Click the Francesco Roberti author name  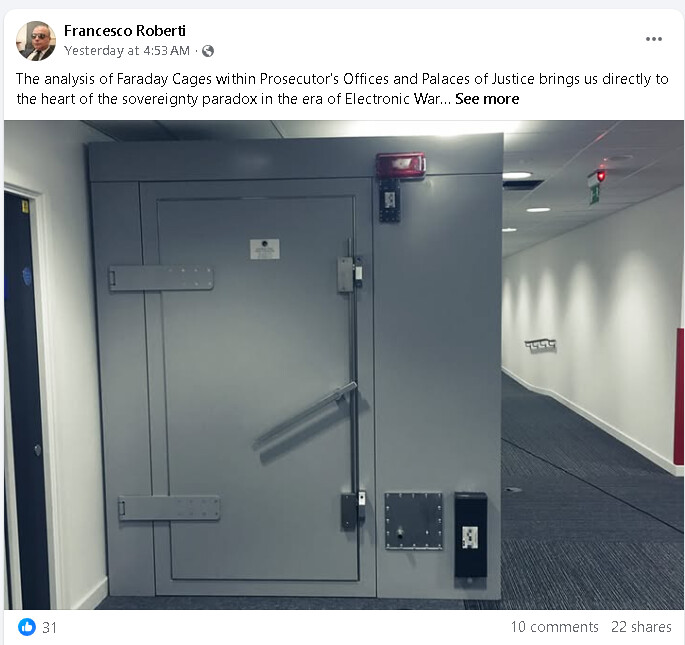point(125,31)
